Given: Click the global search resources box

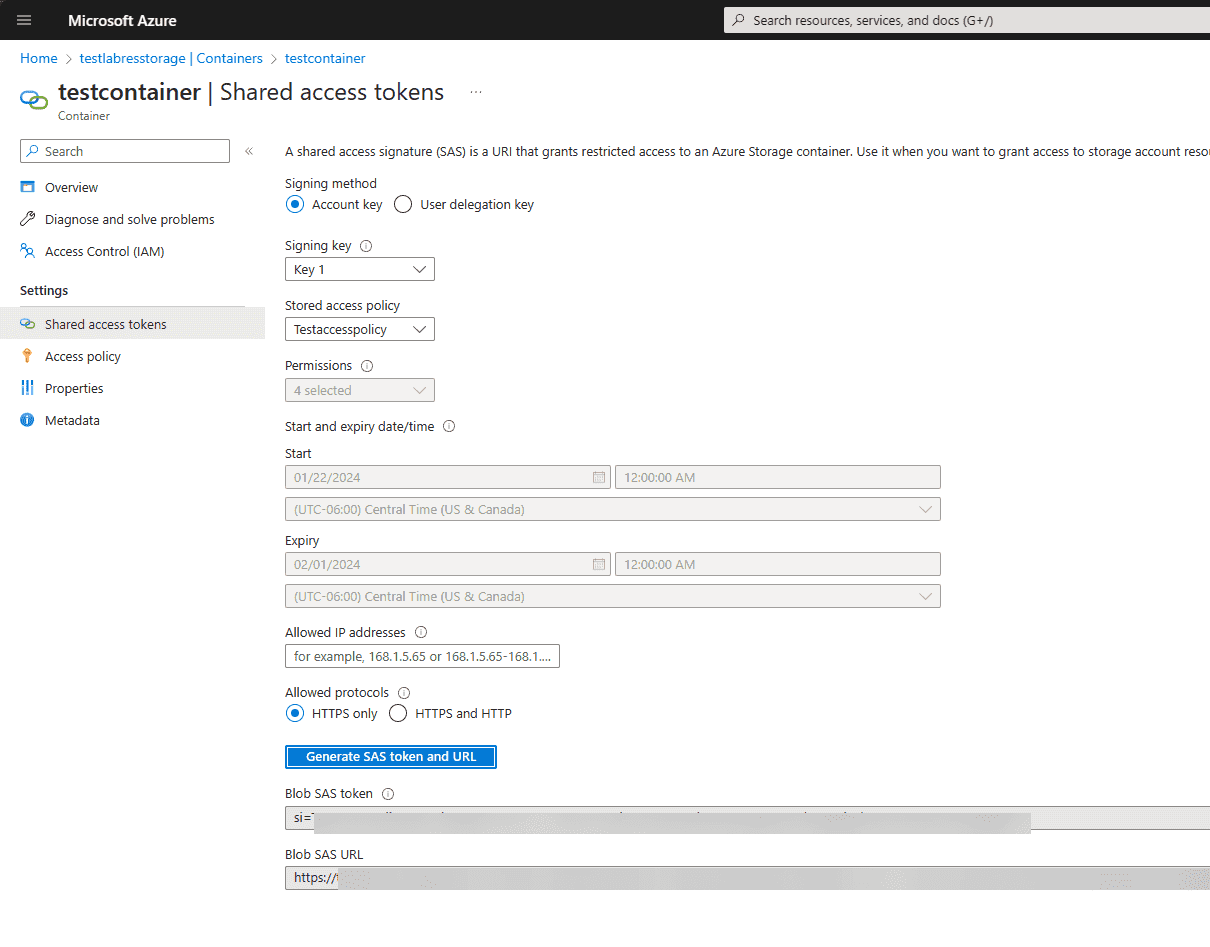Looking at the screenshot, I should coord(967,20).
